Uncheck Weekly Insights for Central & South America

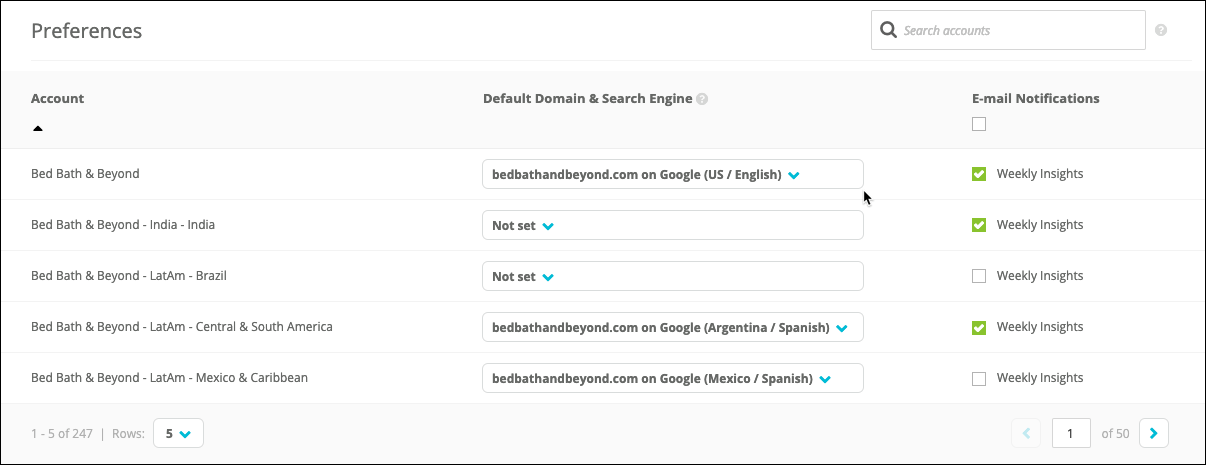click(979, 327)
